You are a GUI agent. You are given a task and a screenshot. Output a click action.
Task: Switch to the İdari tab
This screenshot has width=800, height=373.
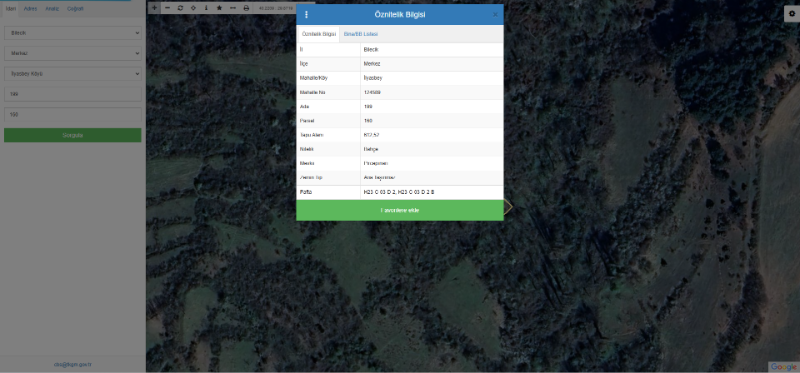(11, 9)
